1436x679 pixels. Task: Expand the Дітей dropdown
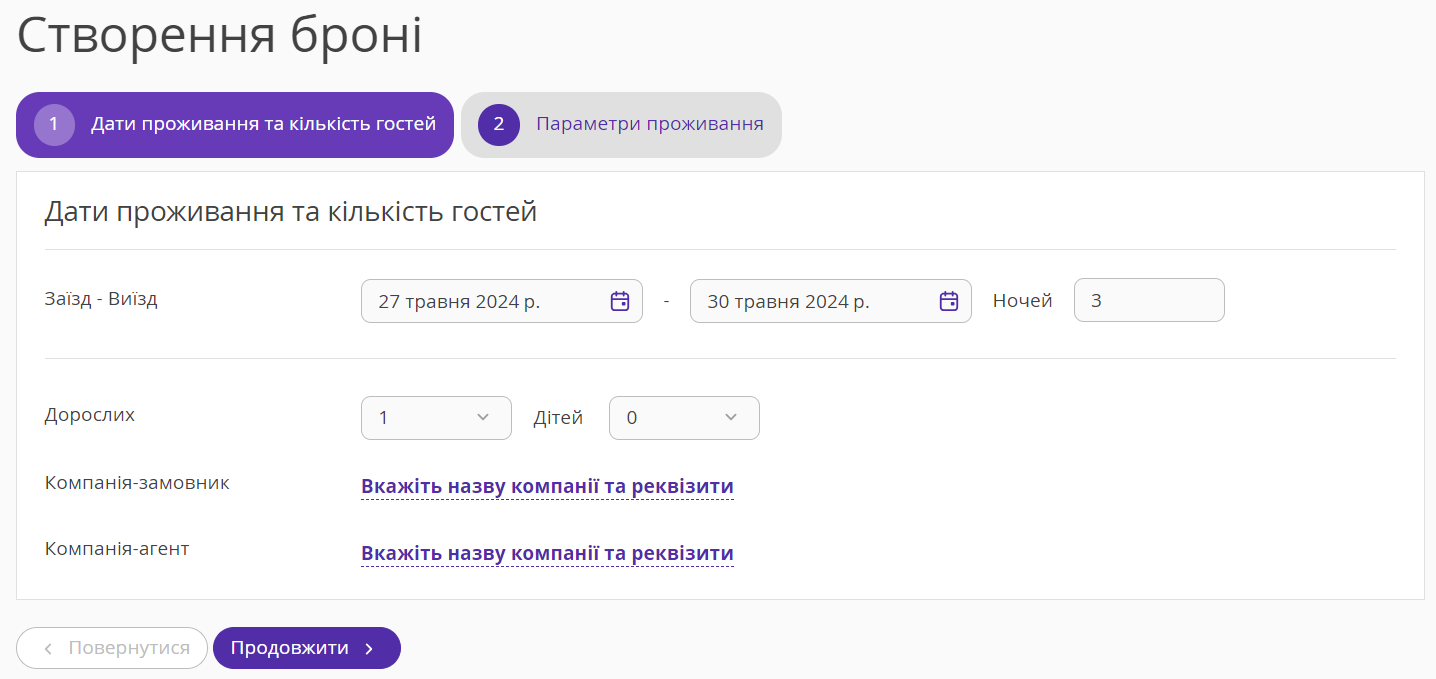684,418
